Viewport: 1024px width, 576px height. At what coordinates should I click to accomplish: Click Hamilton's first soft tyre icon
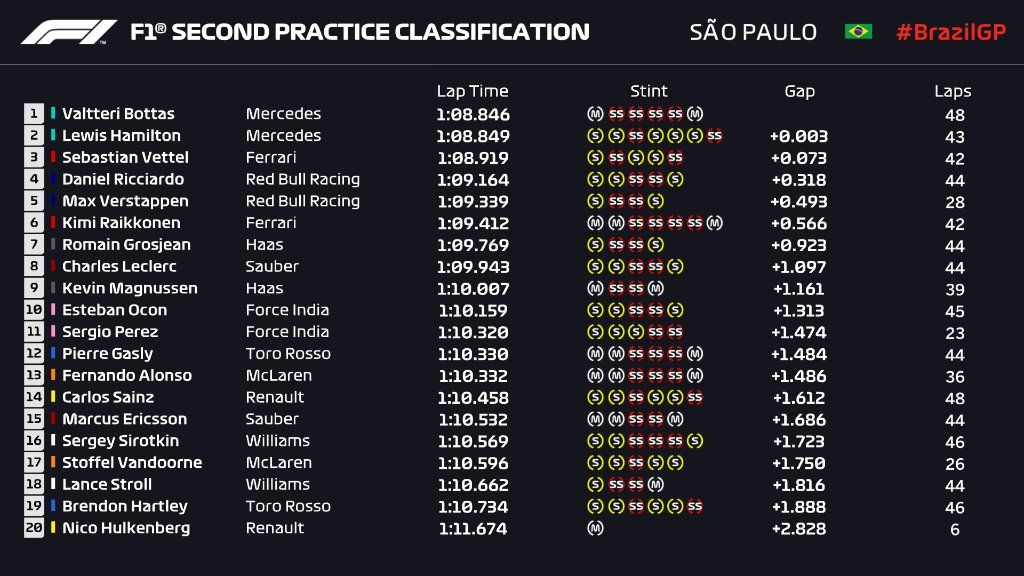[x=595, y=135]
